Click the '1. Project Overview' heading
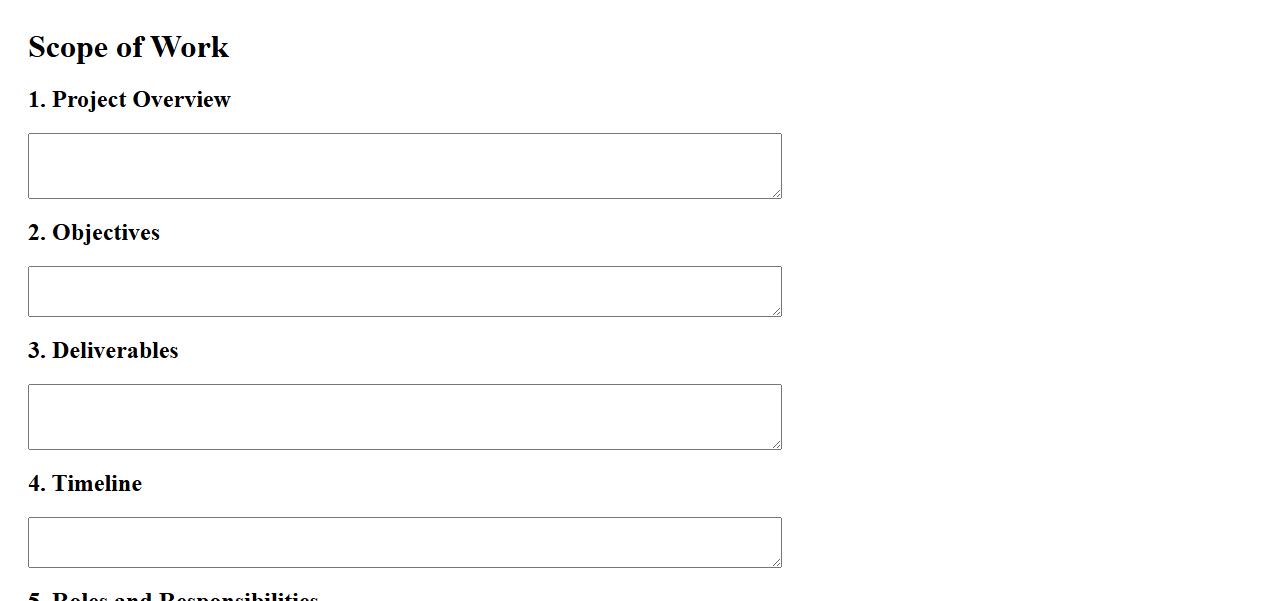Screen dimensions: 1278x601 pos(129,100)
